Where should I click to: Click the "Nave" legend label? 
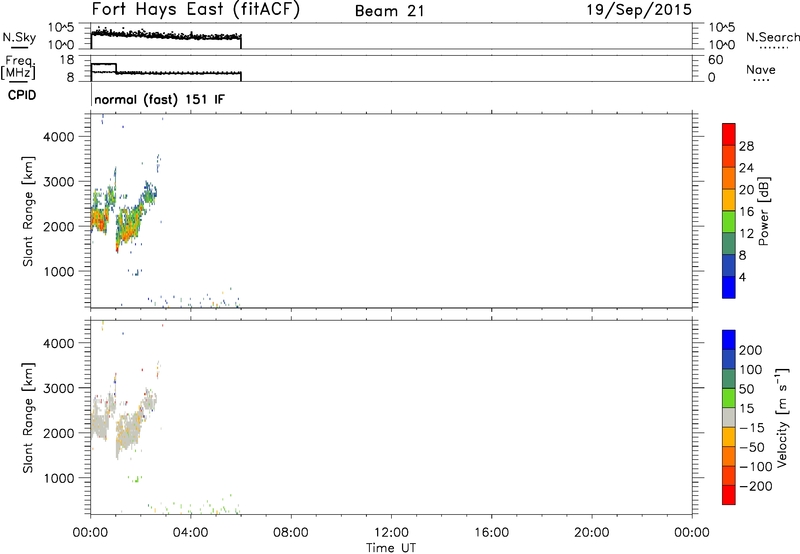pos(760,69)
